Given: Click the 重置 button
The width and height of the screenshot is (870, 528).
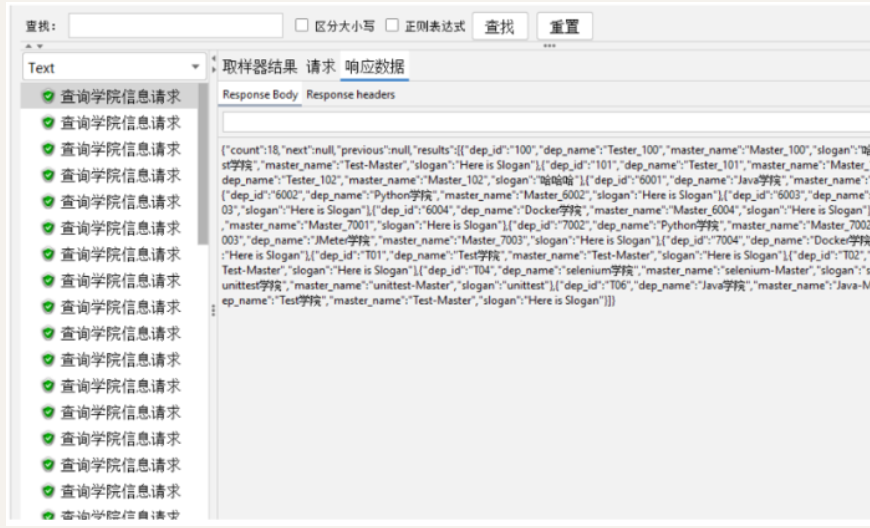Looking at the screenshot, I should [x=564, y=27].
